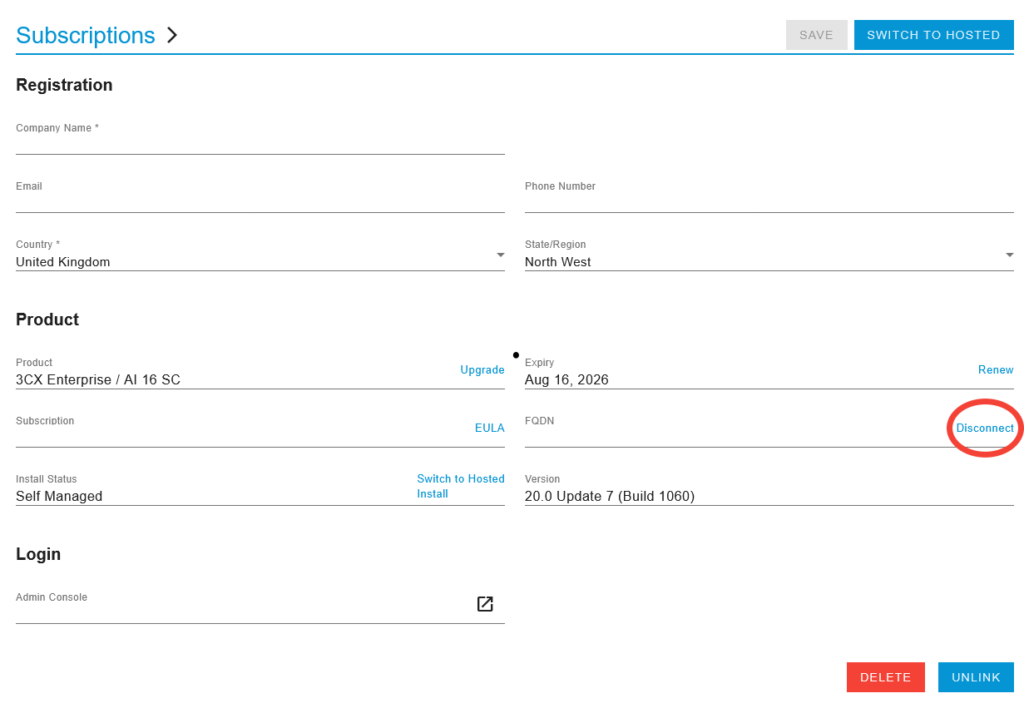This screenshot has height=723, width=1024.
Task: Open the EULA link
Action: coord(489,428)
